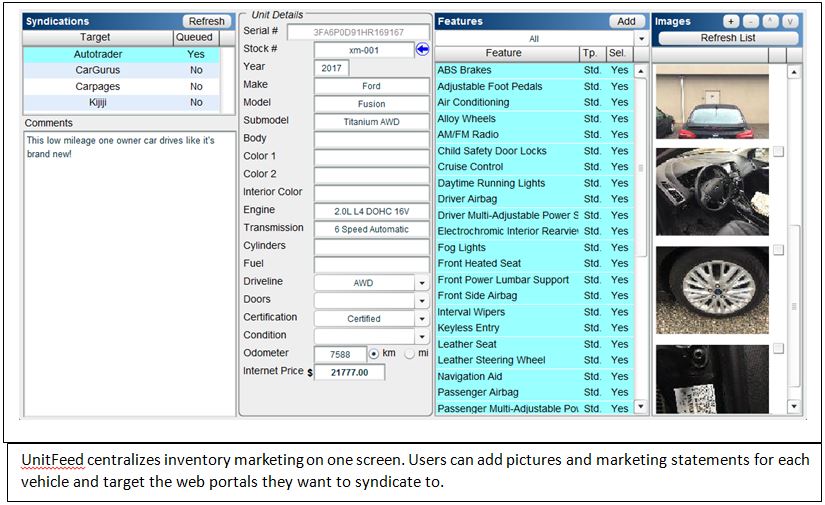Click the Refresh List button

tap(728, 38)
